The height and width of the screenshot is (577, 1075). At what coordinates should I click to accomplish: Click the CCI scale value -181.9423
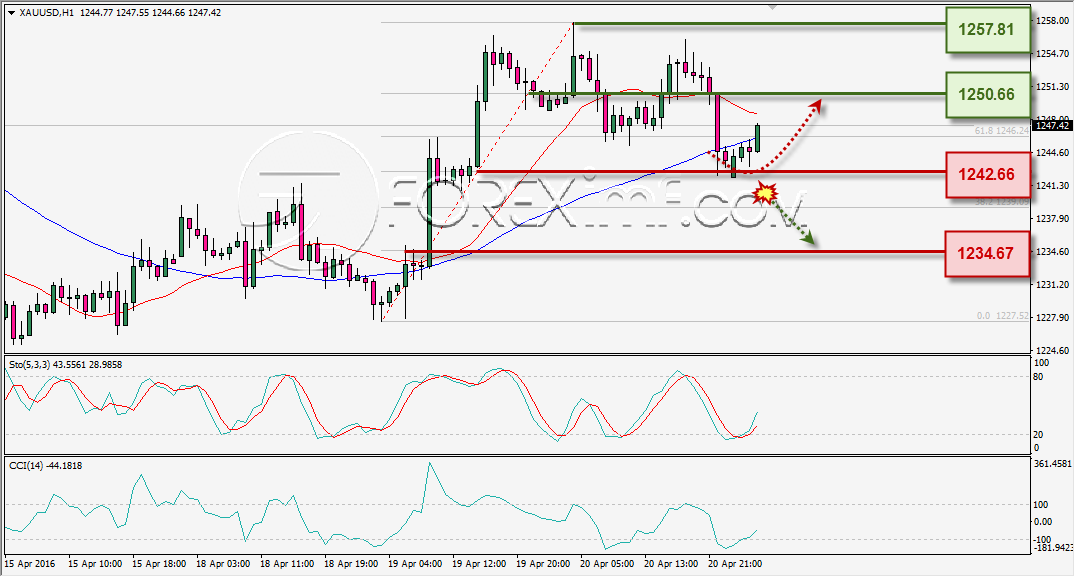(1052, 548)
